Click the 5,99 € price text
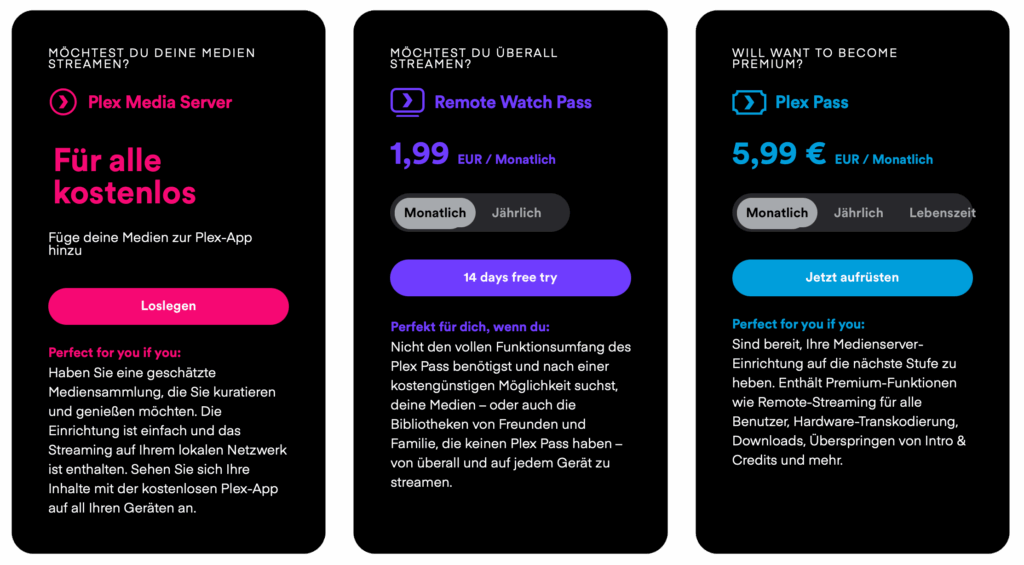1024x565 pixels. pos(778,155)
